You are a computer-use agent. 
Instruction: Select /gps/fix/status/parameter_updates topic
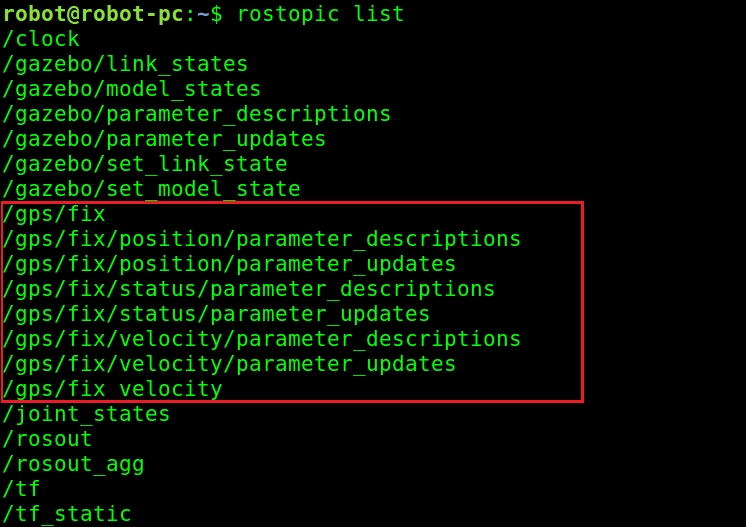pyautogui.click(x=216, y=314)
